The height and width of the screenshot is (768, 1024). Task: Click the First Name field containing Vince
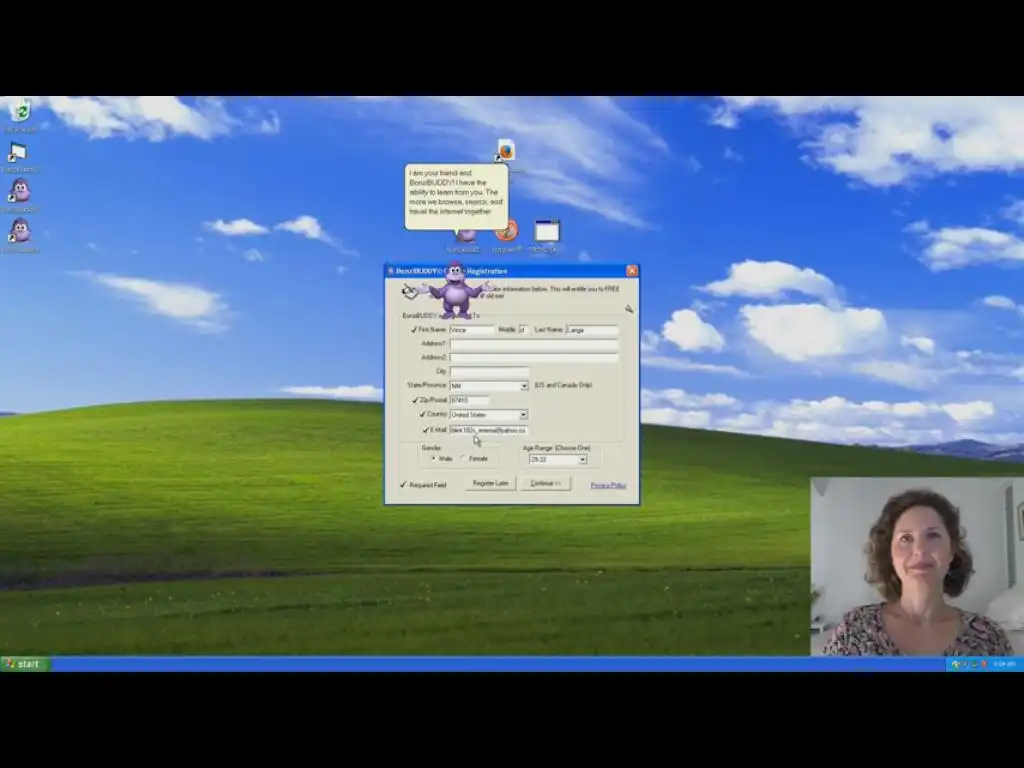pos(472,330)
